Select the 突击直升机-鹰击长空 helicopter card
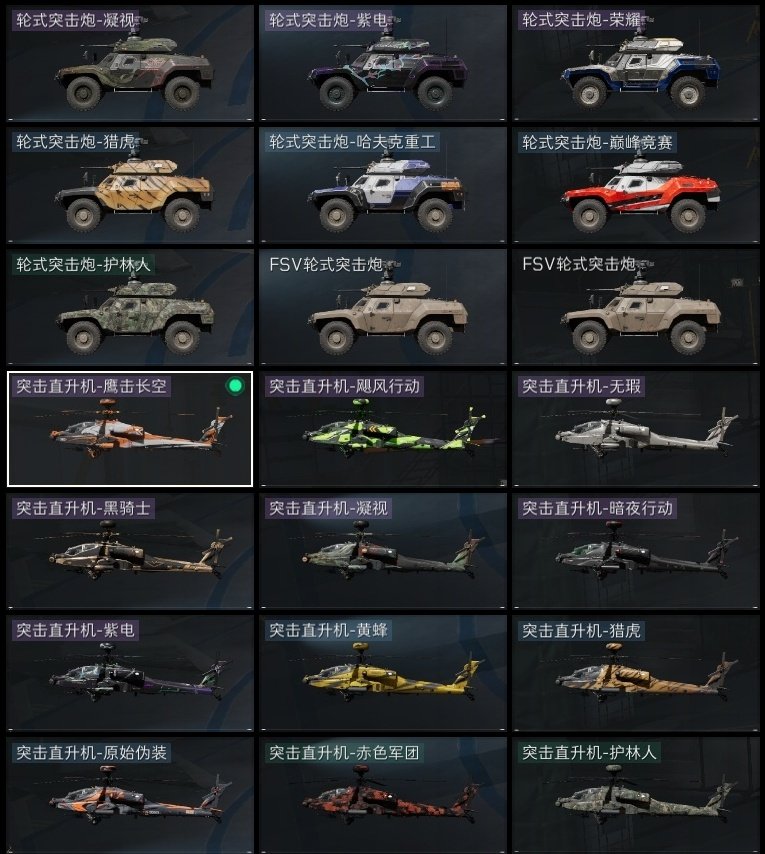The height and width of the screenshot is (854, 765). pyautogui.click(x=130, y=429)
